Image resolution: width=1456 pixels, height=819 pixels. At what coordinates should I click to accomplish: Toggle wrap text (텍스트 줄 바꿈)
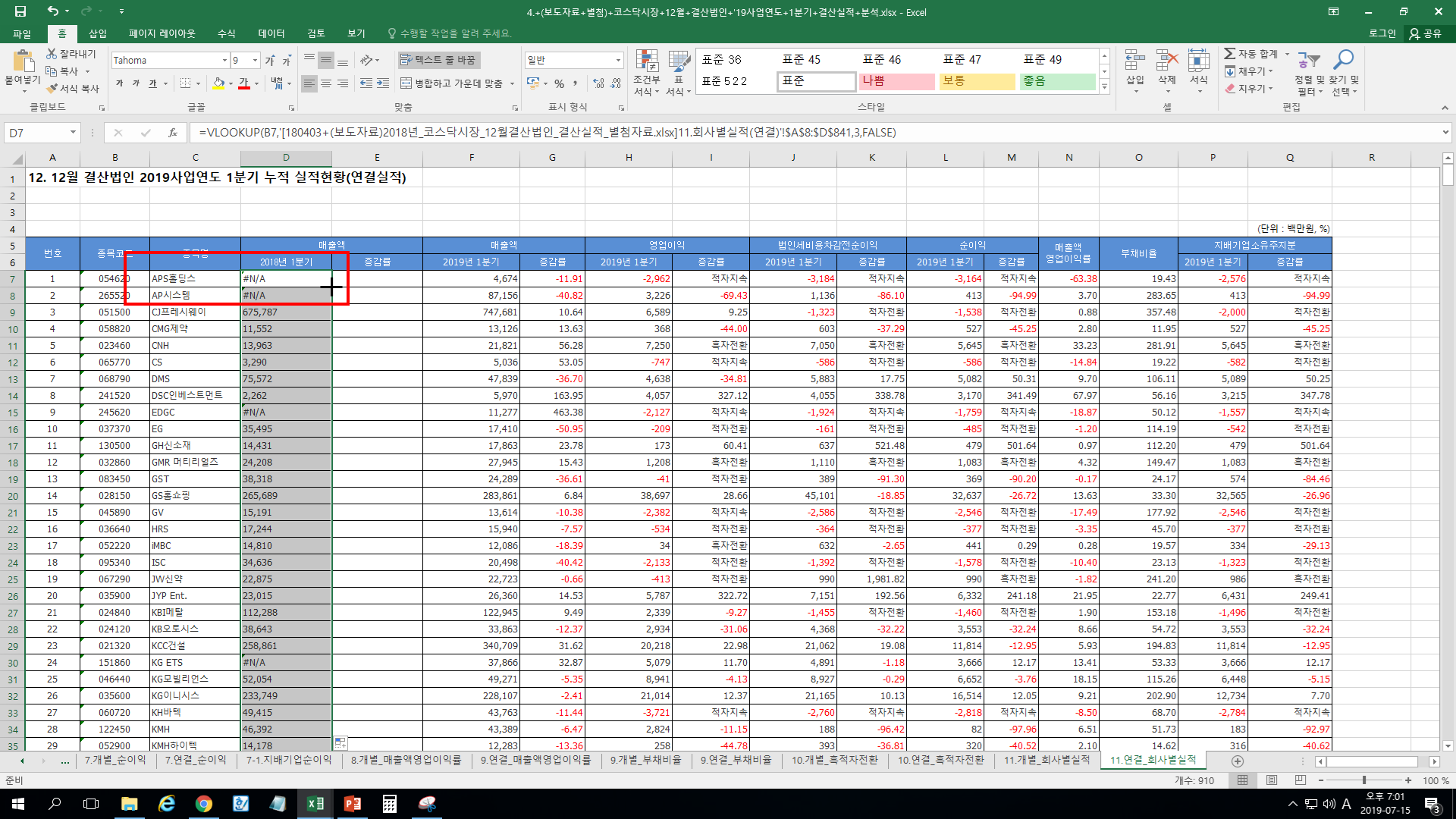click(438, 60)
